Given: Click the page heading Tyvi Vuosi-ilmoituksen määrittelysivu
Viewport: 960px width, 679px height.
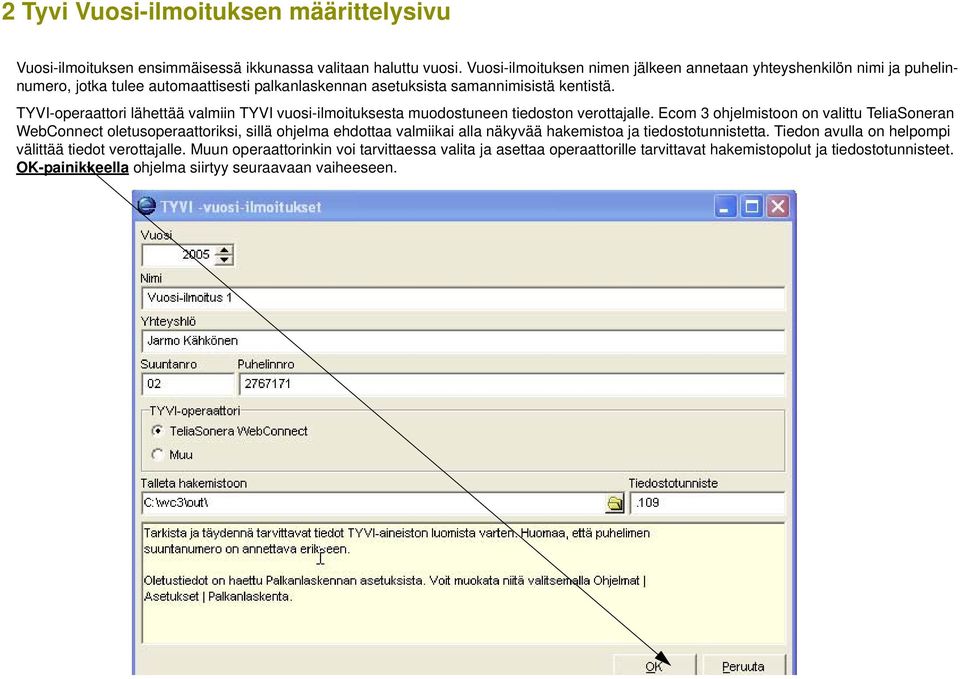Looking at the screenshot, I should (236, 12).
